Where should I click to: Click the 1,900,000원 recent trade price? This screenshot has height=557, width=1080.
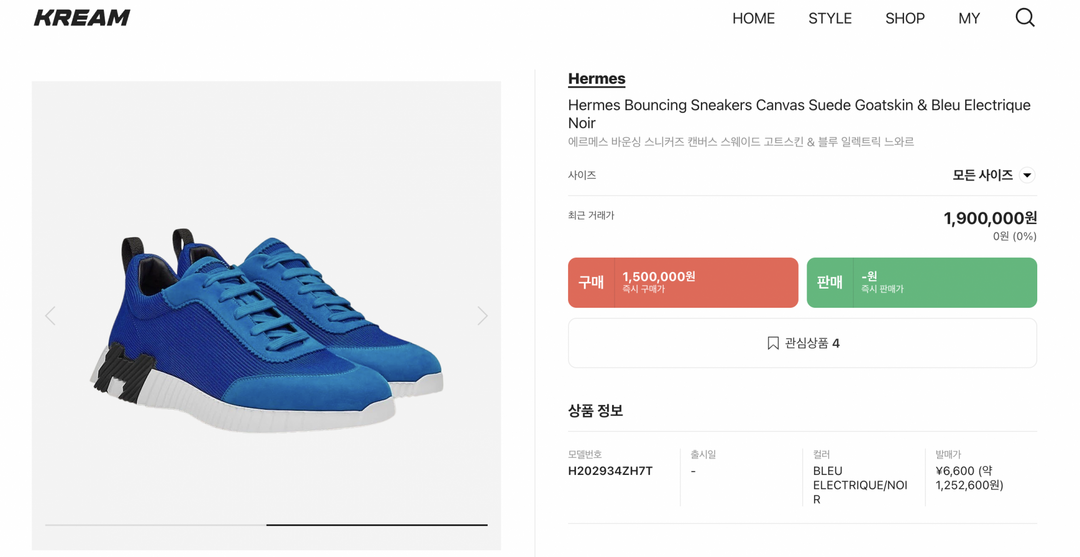pyautogui.click(x=989, y=218)
